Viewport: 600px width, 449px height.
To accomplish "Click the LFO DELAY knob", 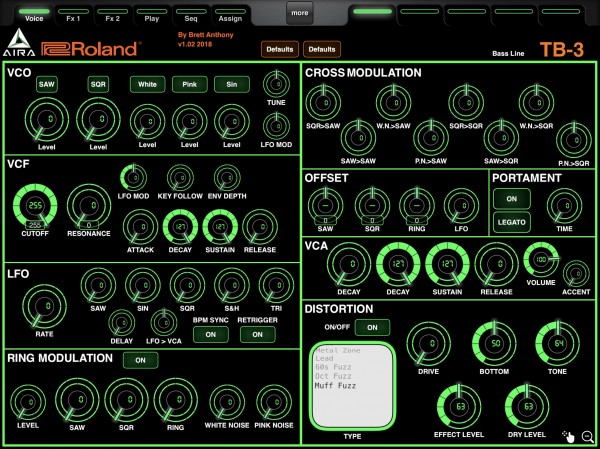I will 122,323.
